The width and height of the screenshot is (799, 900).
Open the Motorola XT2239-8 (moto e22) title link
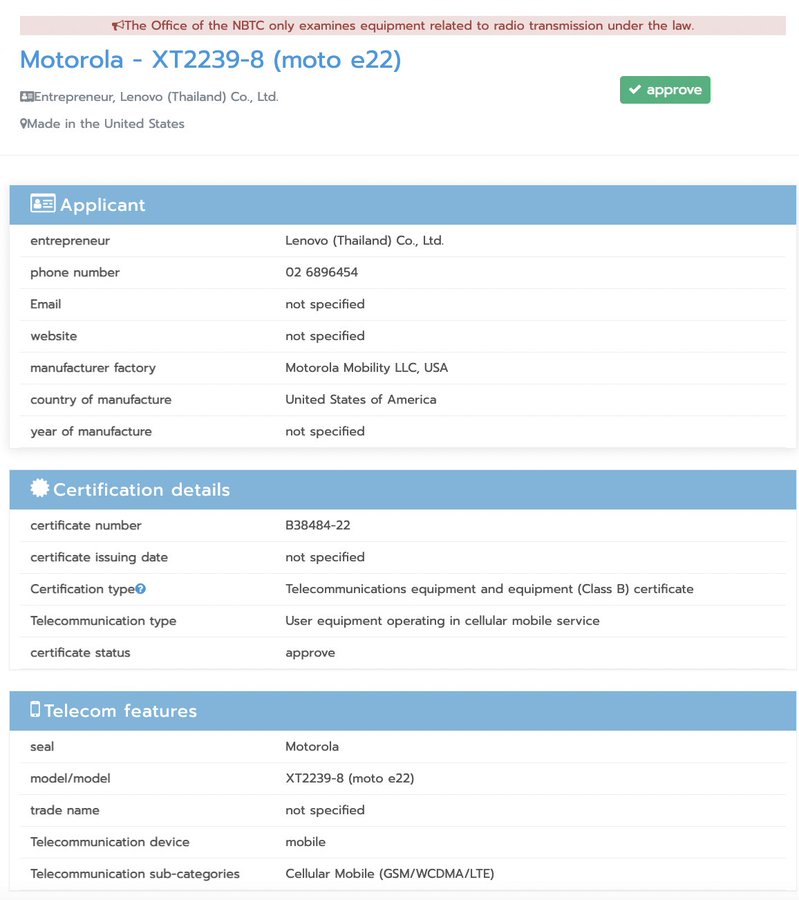coord(210,60)
